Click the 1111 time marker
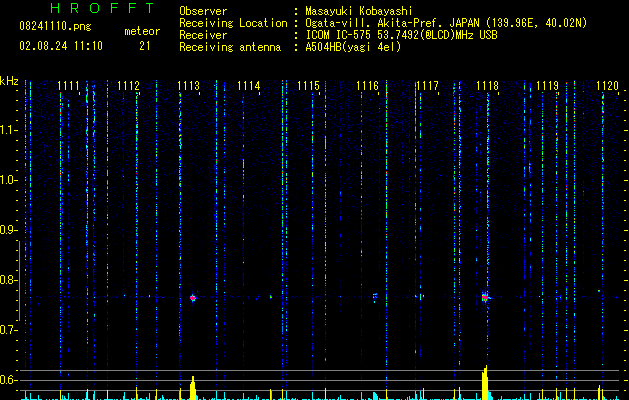Screen dimensions: 629x400 click(x=69, y=86)
